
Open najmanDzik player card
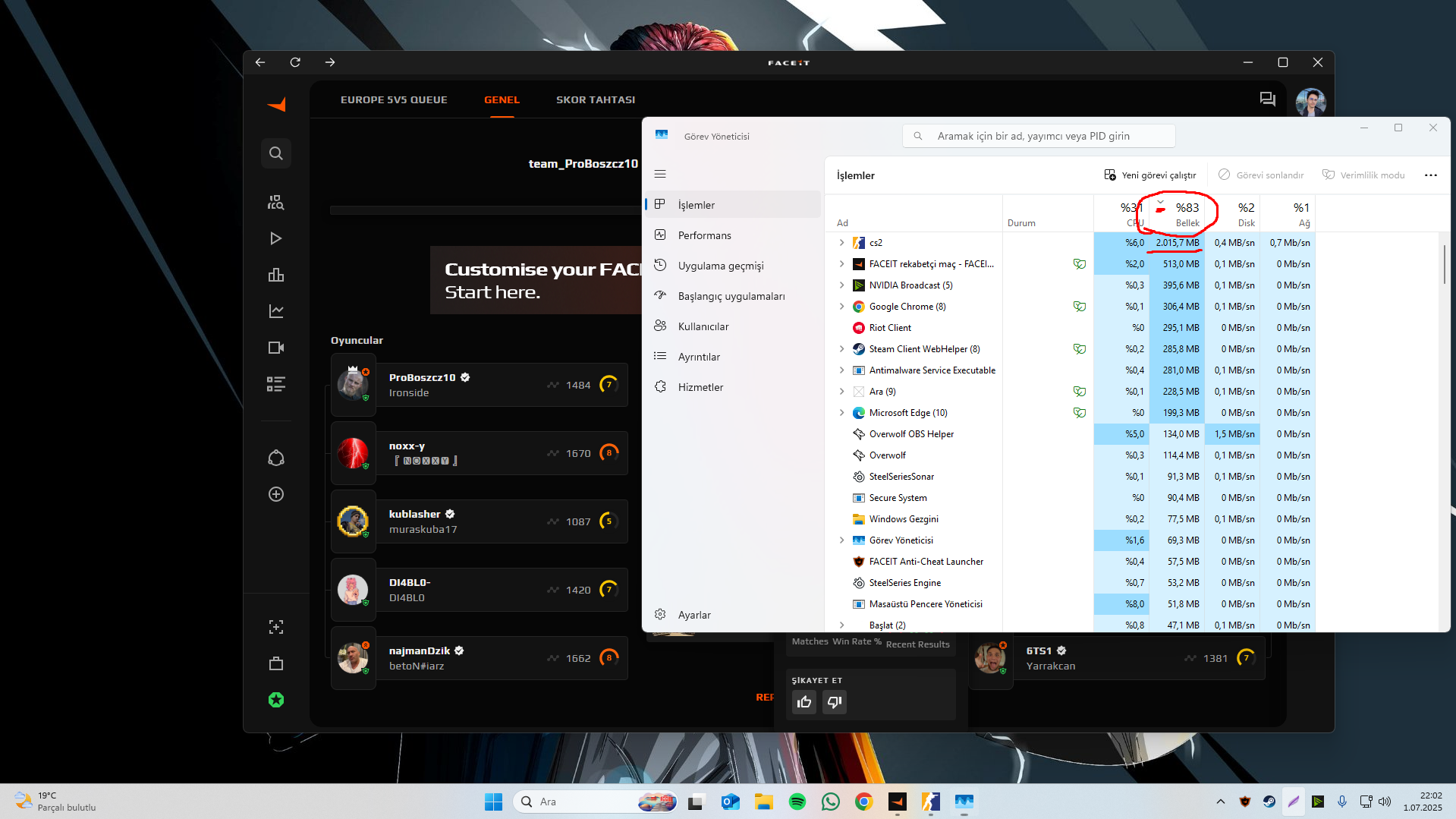[x=480, y=658]
